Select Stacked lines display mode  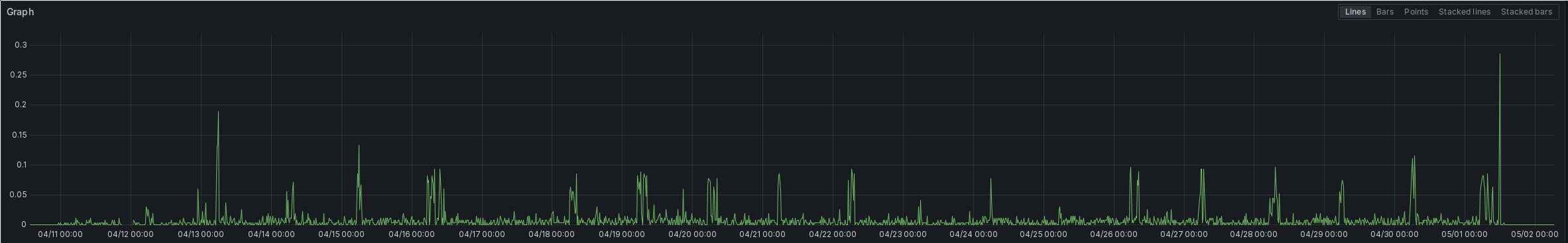pyautogui.click(x=1465, y=12)
